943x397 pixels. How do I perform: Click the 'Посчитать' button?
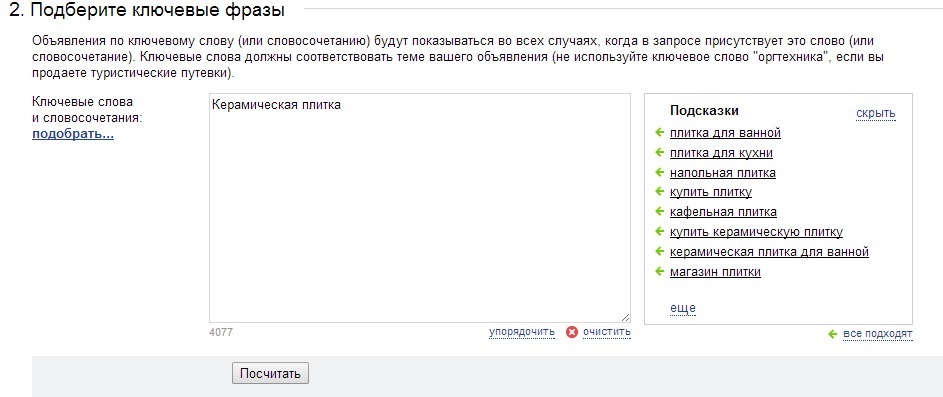click(271, 373)
